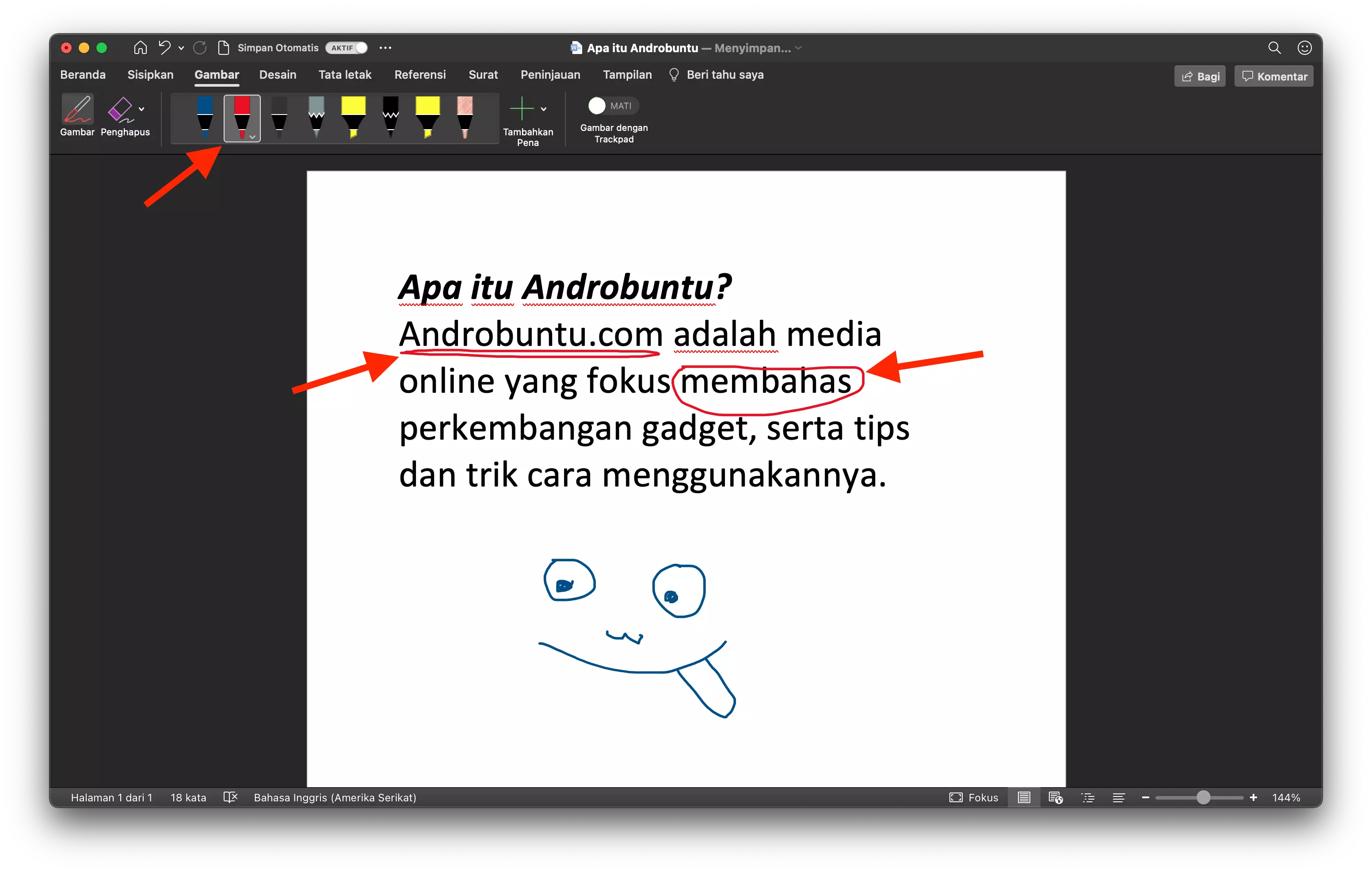Viewport: 1372px width, 873px height.
Task: Click the Bagi share button
Action: click(1199, 76)
